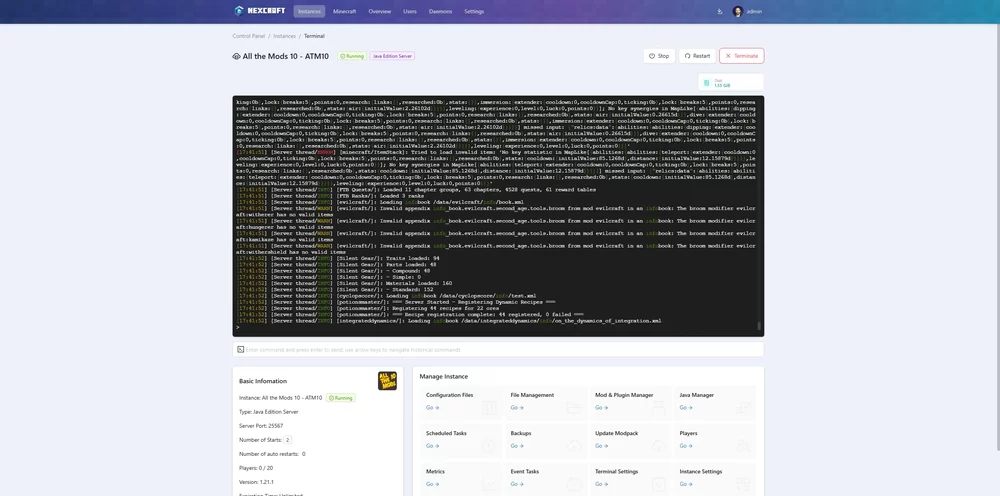
Task: Click Go link under Update Modpack
Action: coord(601,446)
